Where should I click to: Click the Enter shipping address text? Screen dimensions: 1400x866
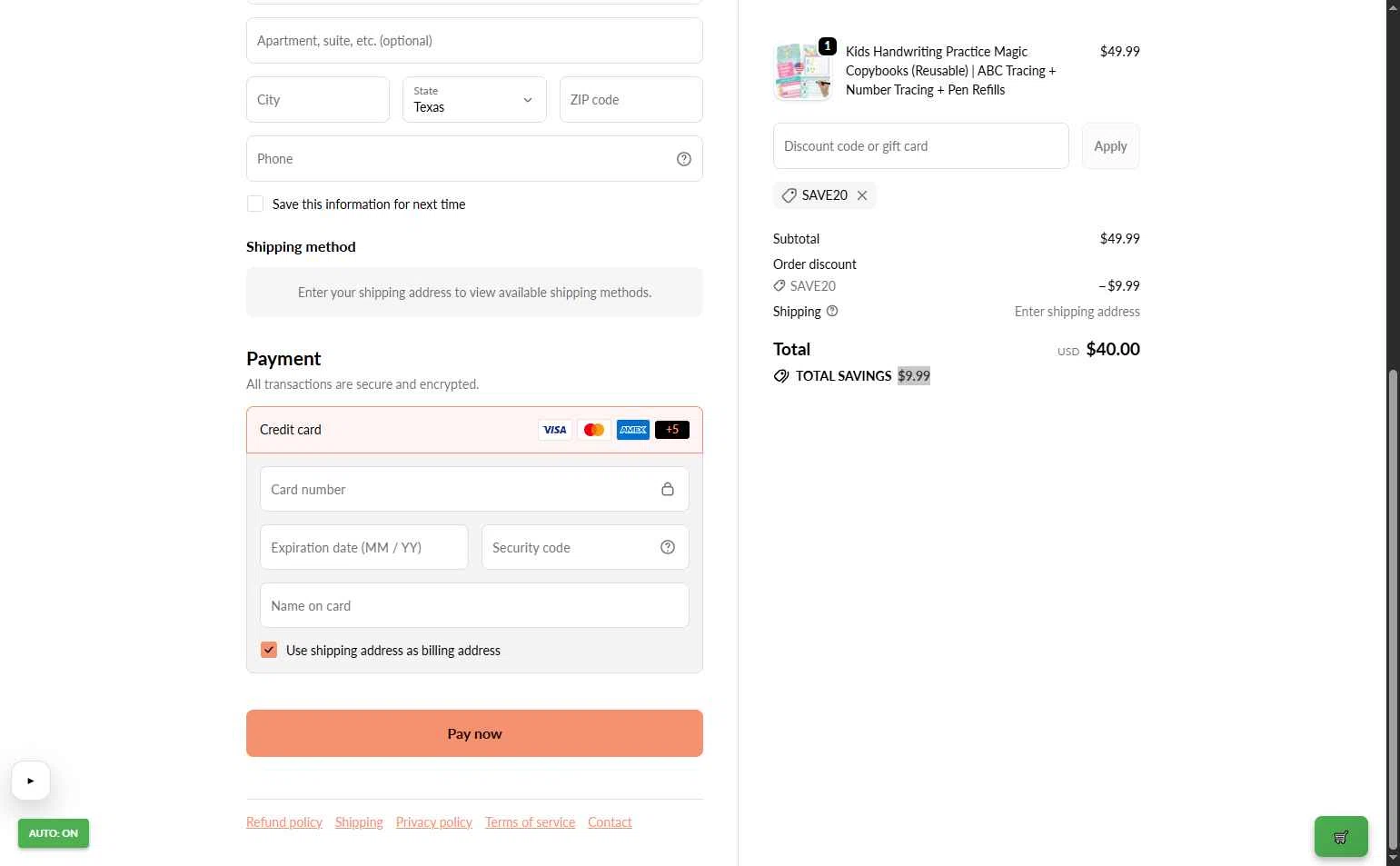[1077, 312]
